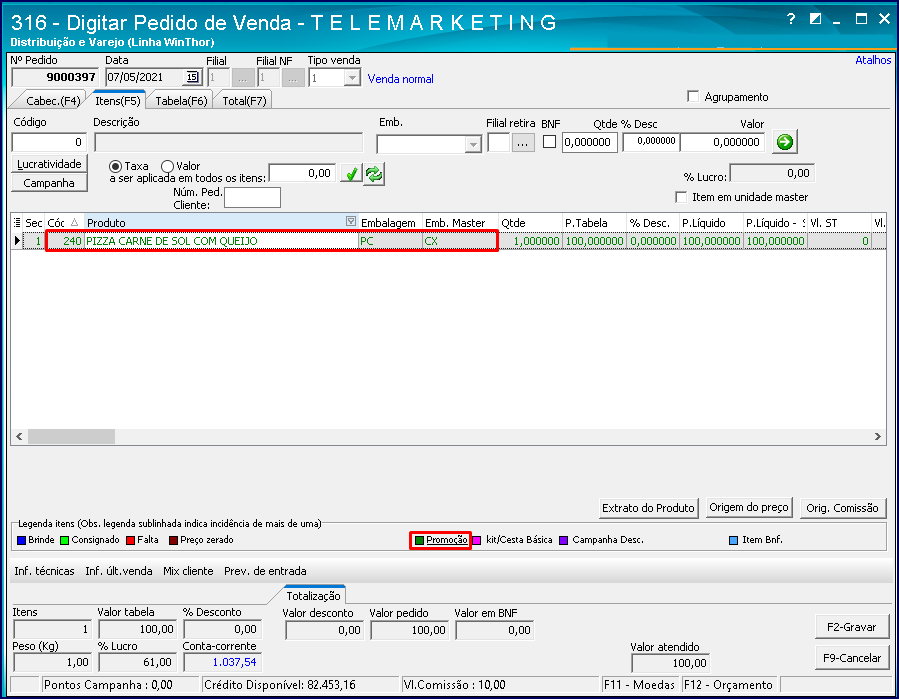The width and height of the screenshot is (899, 699).
Task: Click the taxa value field 0,00
Action: tap(302, 173)
